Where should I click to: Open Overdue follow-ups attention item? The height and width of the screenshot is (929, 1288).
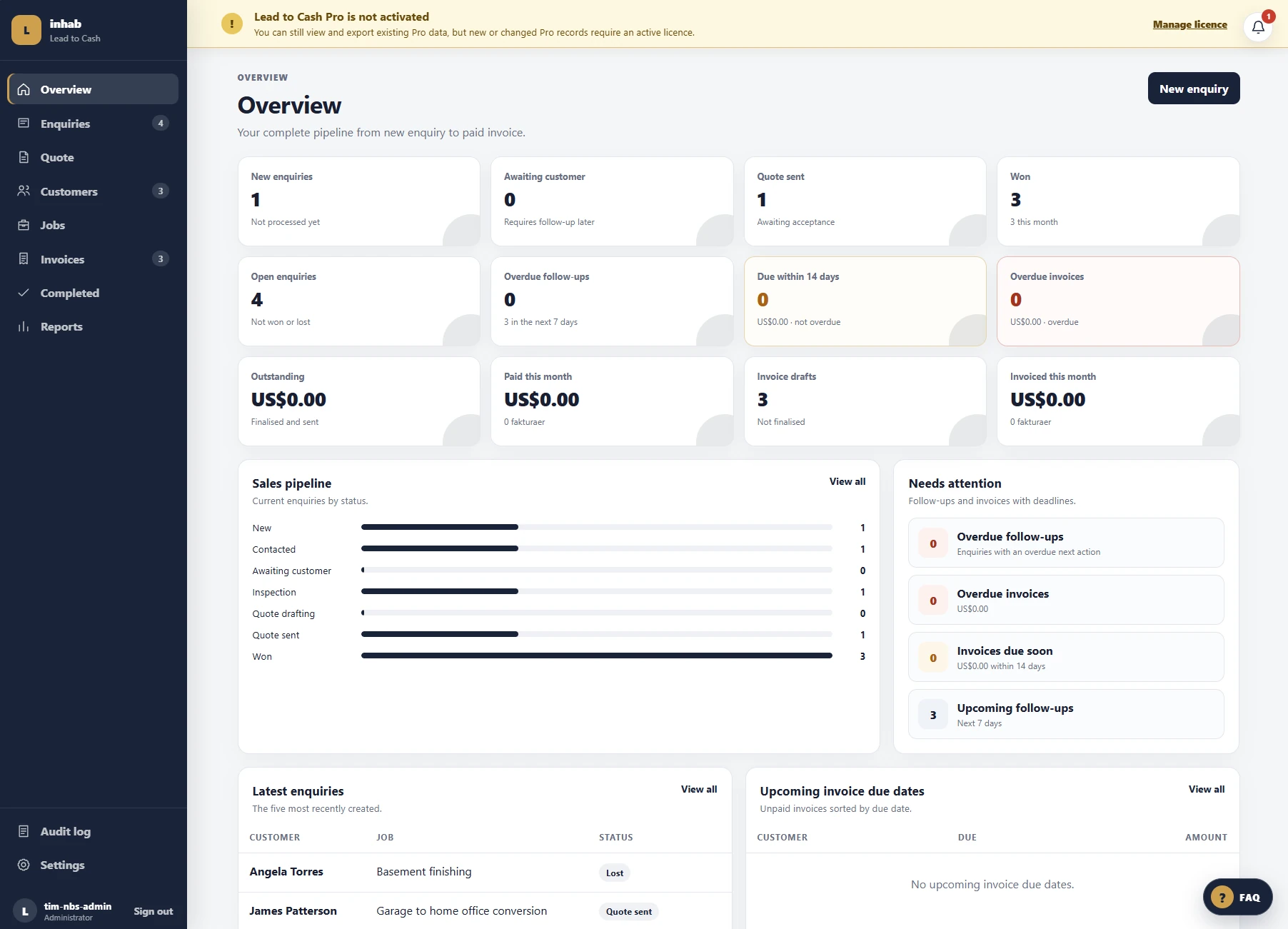(1066, 543)
